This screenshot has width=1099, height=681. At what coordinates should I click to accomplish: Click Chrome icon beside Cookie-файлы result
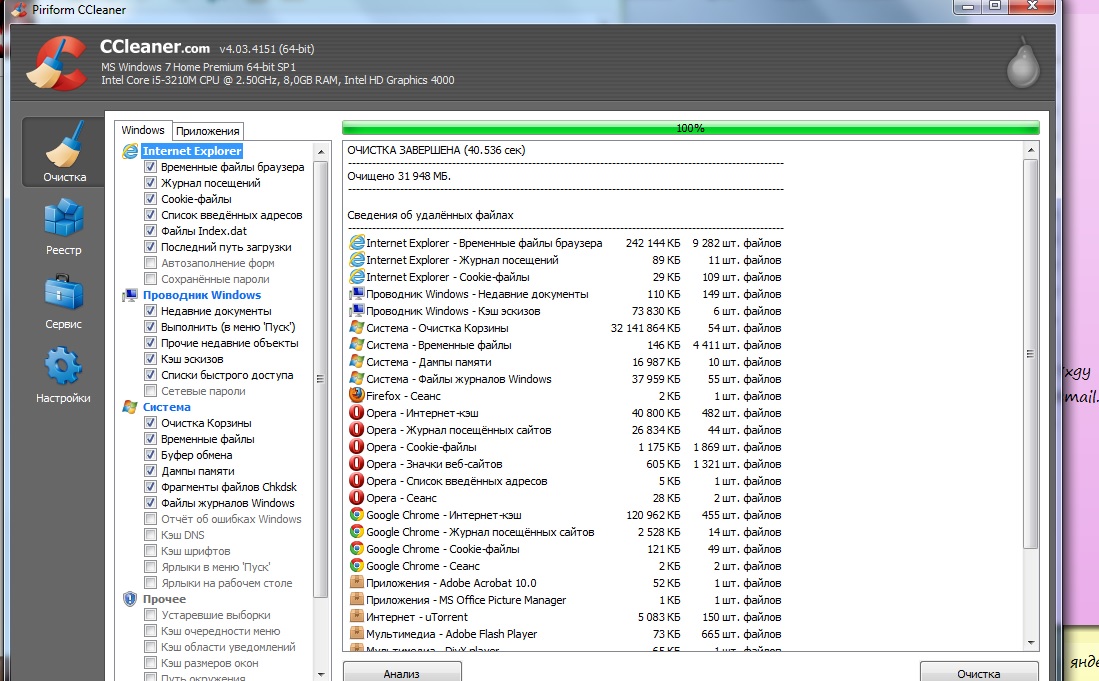click(357, 549)
